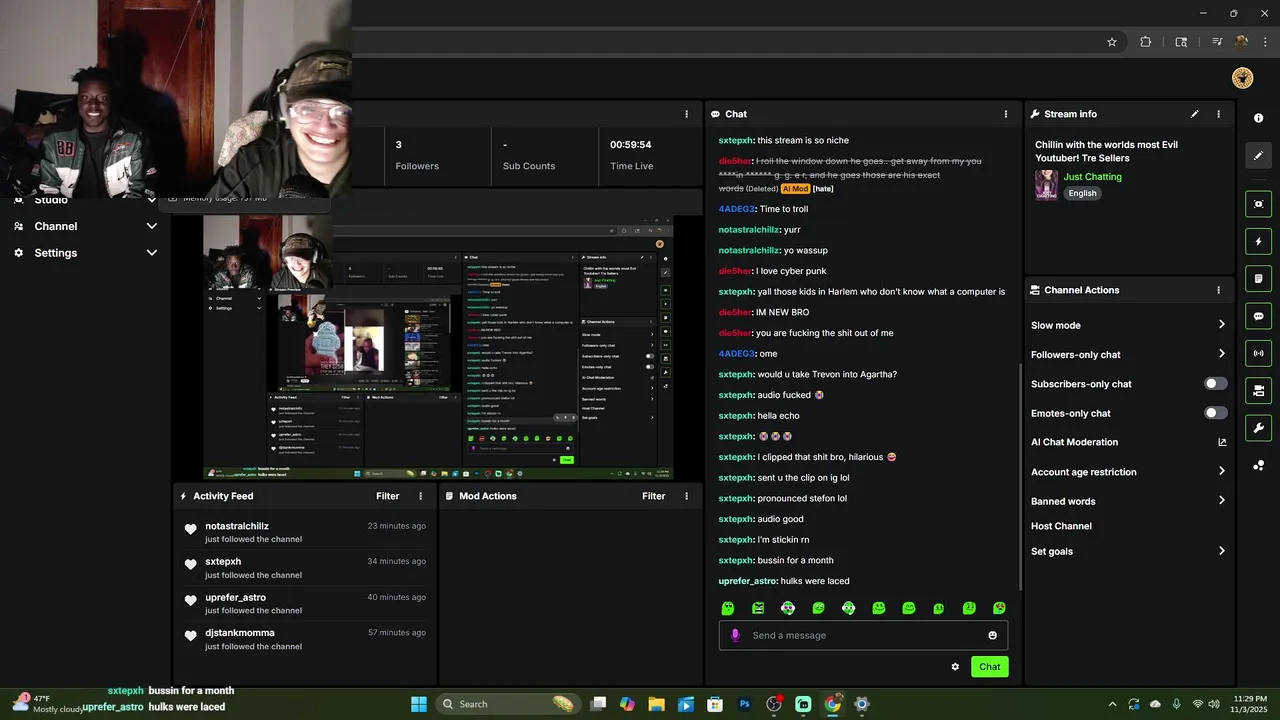Expand Banned words options
Image resolution: width=1280 pixels, height=720 pixels.
click(1222, 501)
